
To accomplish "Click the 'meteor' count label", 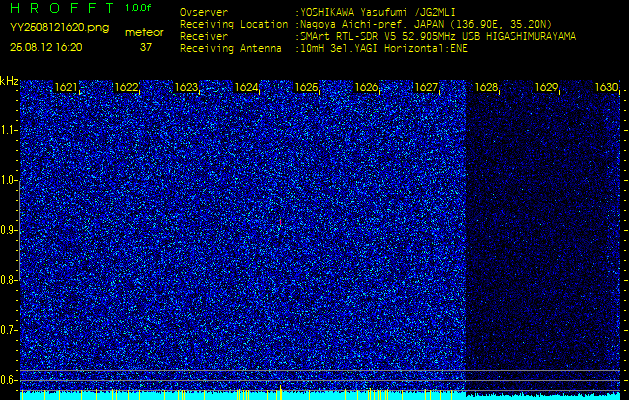I will (144, 32).
